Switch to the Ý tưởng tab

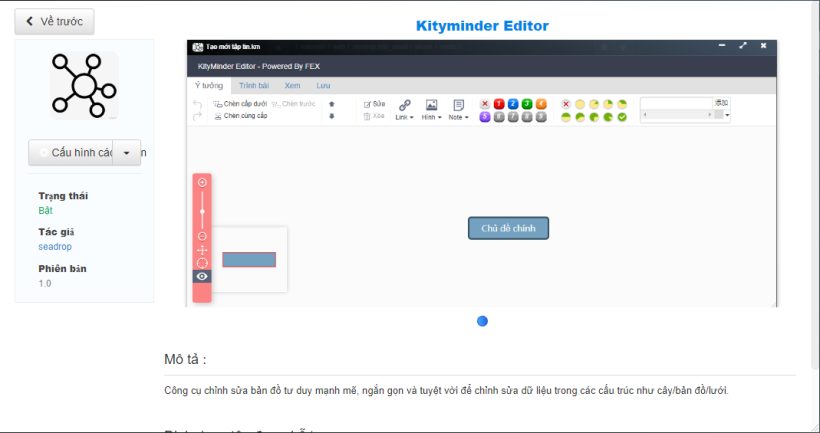coord(209,85)
